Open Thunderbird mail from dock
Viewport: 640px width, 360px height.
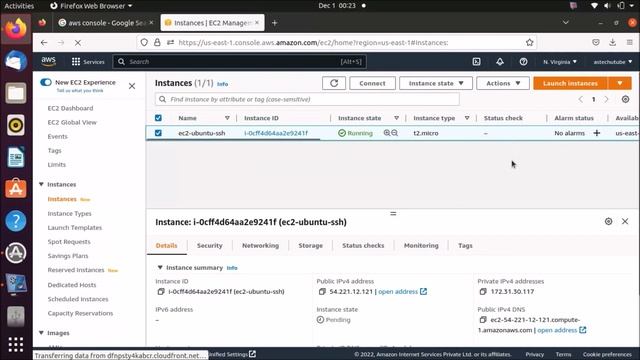[16, 61]
